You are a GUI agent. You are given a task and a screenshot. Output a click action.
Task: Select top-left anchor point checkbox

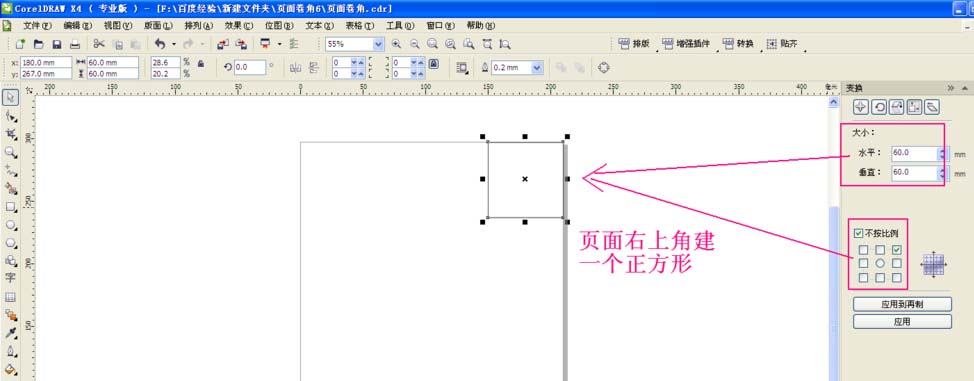click(863, 250)
